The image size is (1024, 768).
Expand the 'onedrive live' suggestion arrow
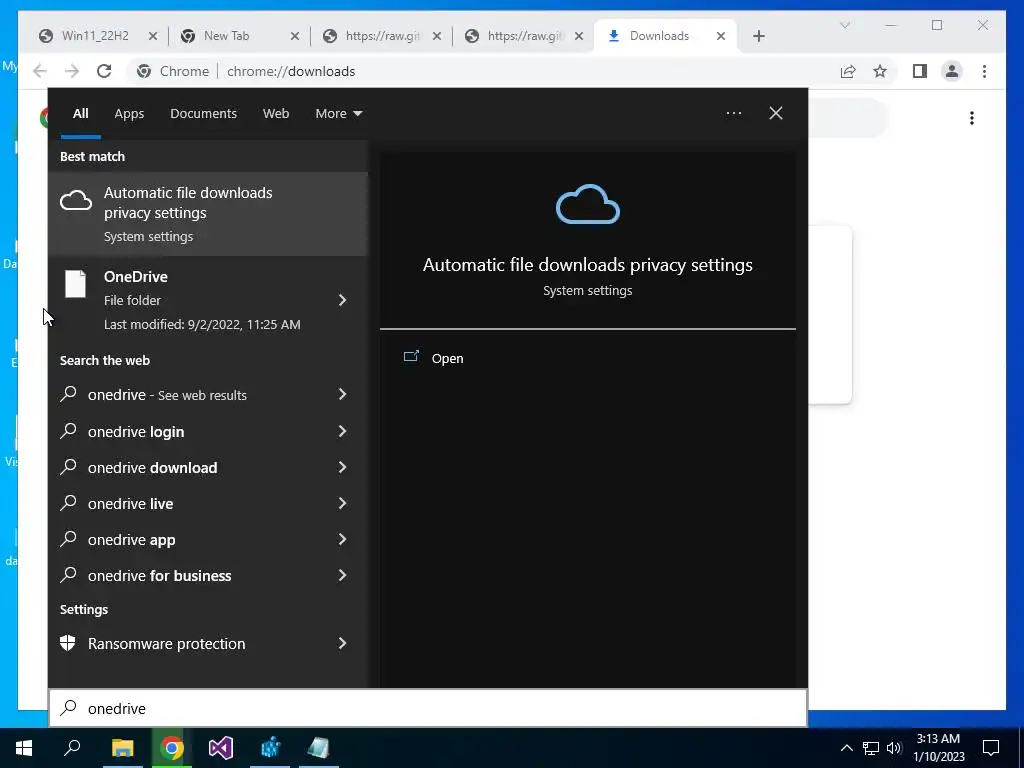point(342,503)
